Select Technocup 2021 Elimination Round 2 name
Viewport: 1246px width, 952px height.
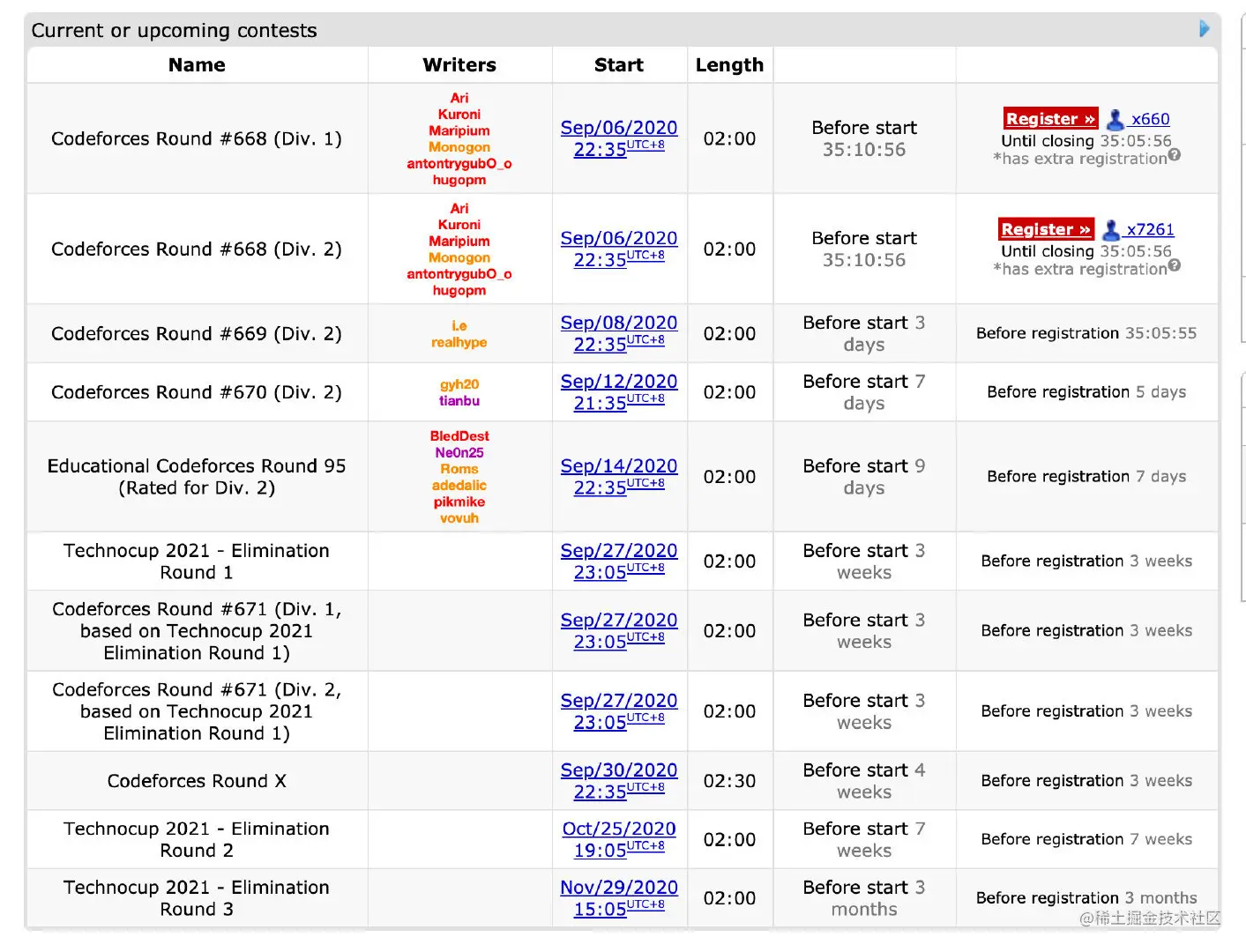pos(197,839)
